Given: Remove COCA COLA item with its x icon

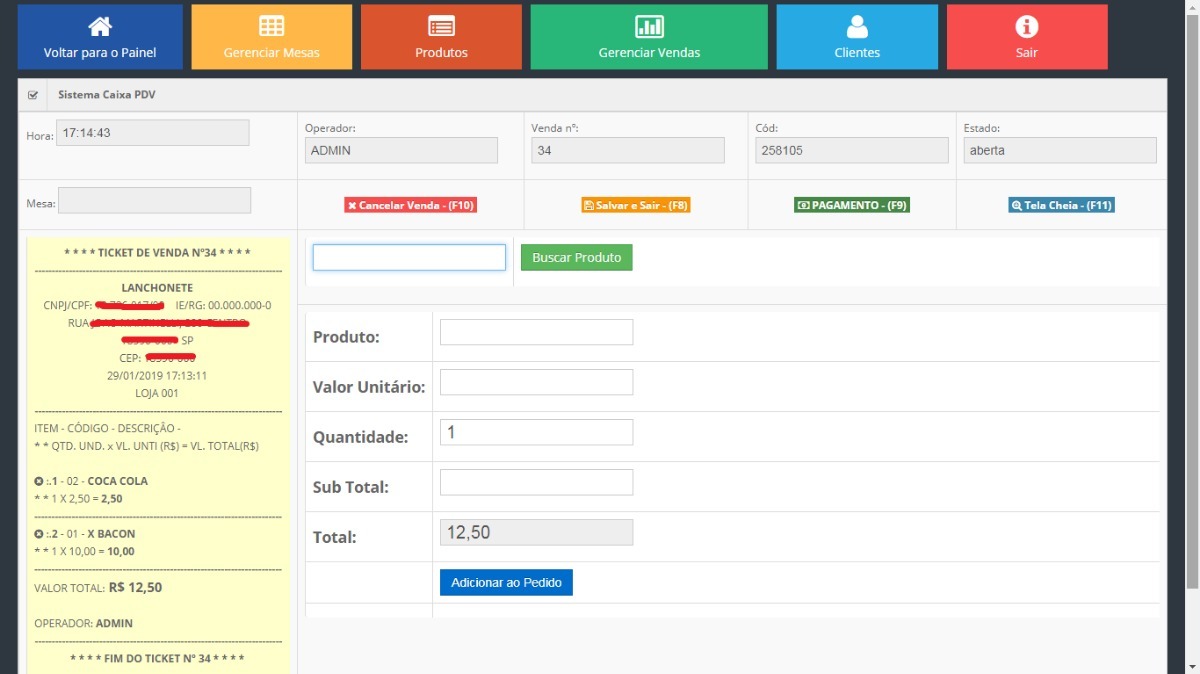Looking at the screenshot, I should (39, 481).
